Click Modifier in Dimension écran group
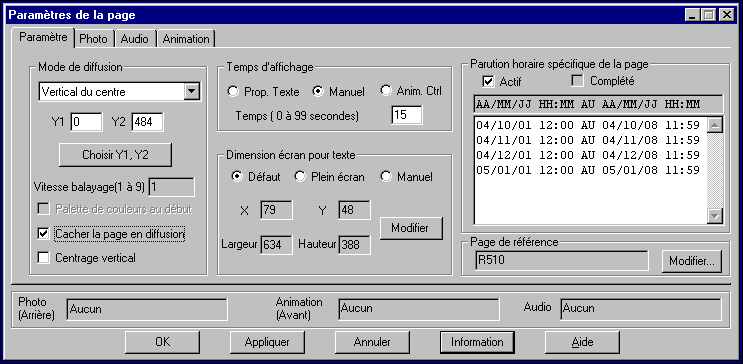Image resolution: width=743 pixels, height=364 pixels. point(411,228)
